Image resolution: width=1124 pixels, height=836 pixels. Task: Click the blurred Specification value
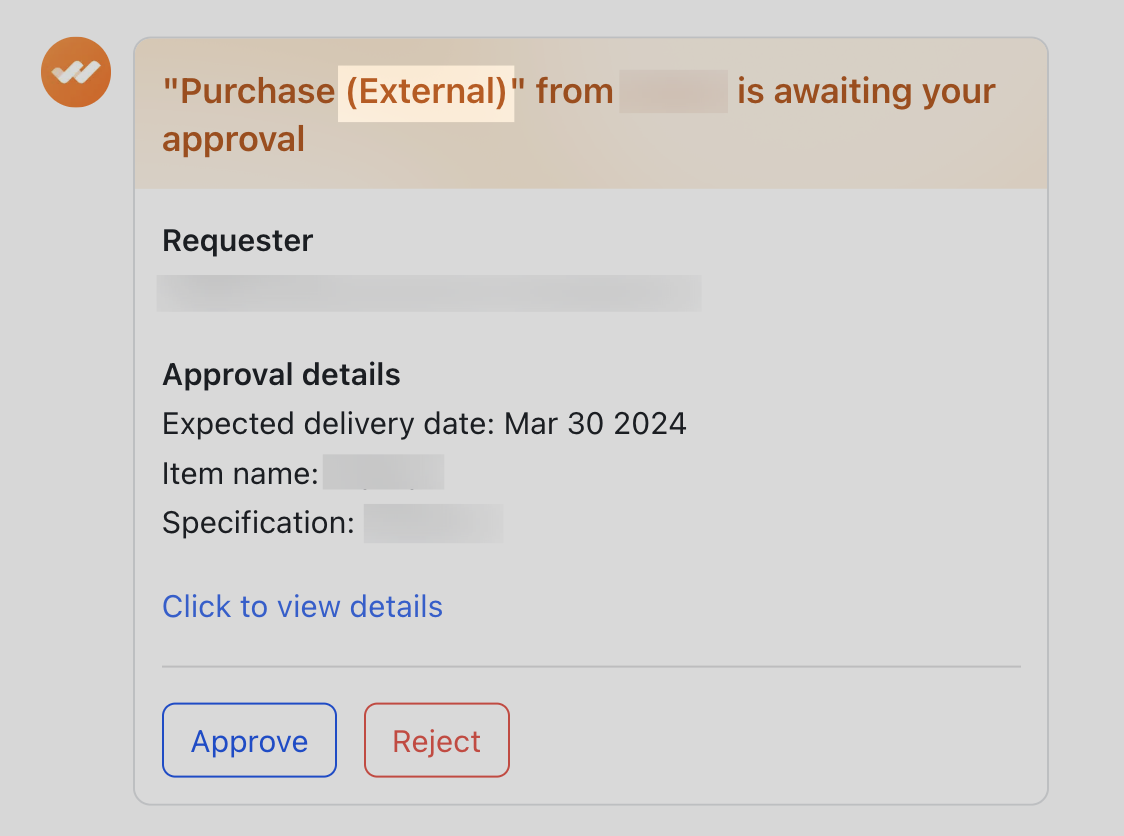tap(433, 522)
